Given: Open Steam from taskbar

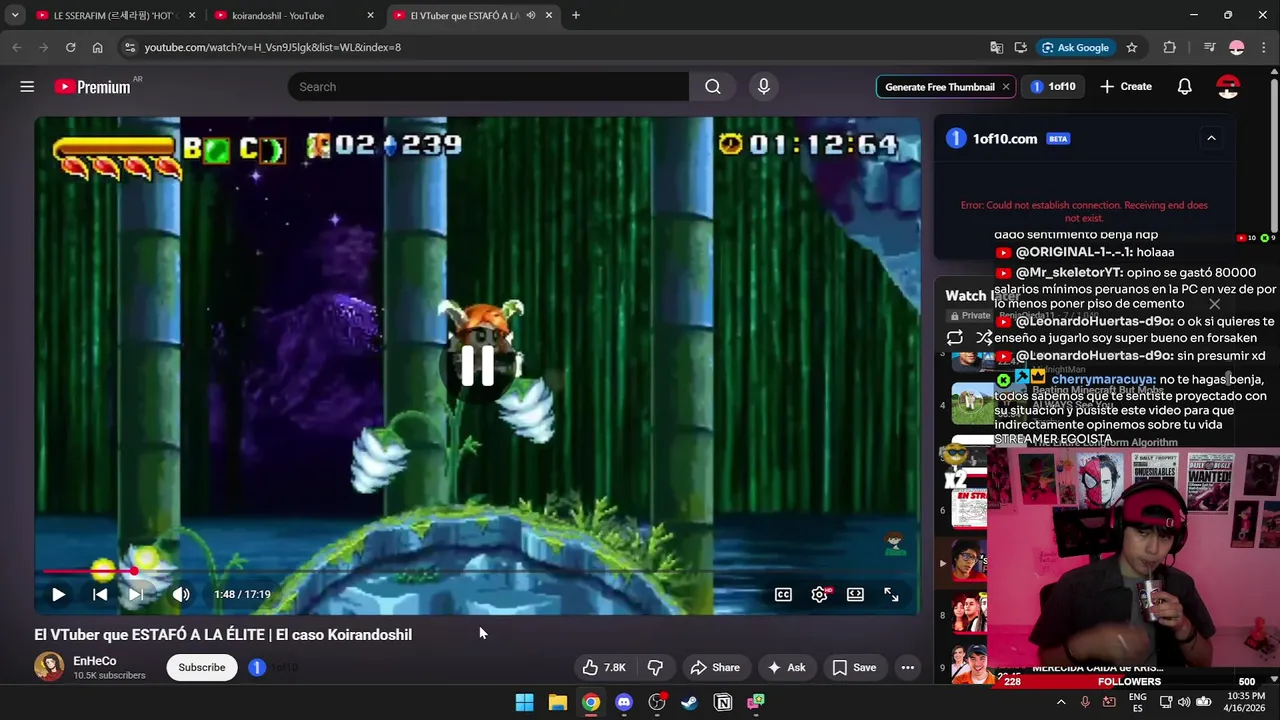Looking at the screenshot, I should tap(689, 702).
